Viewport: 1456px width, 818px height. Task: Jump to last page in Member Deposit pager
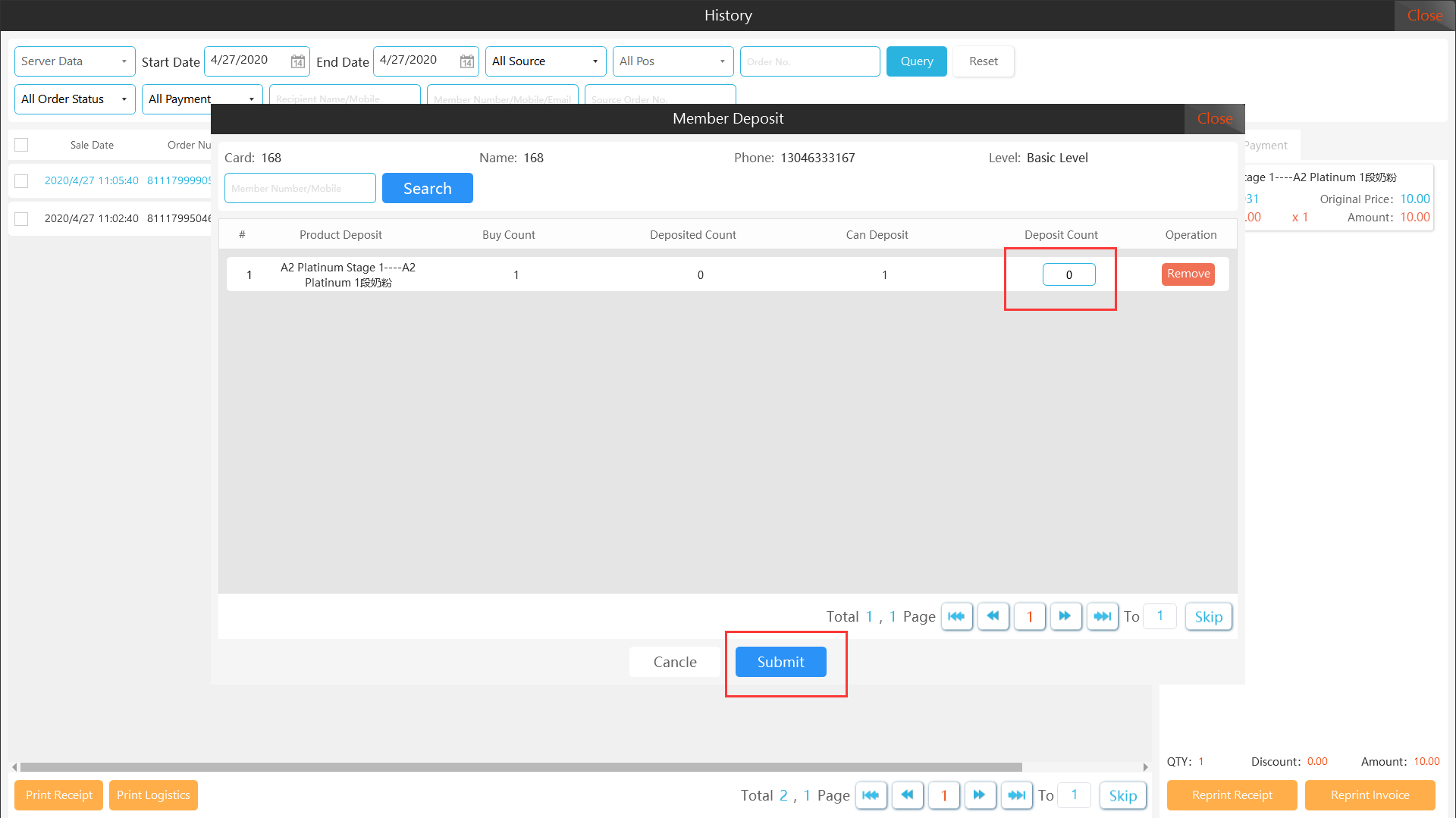(1102, 616)
